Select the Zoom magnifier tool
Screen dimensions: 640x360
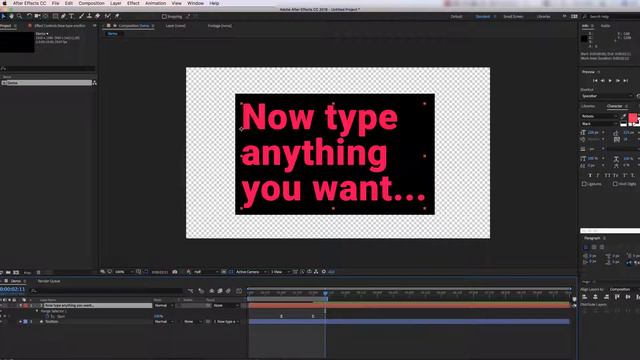coord(19,16)
